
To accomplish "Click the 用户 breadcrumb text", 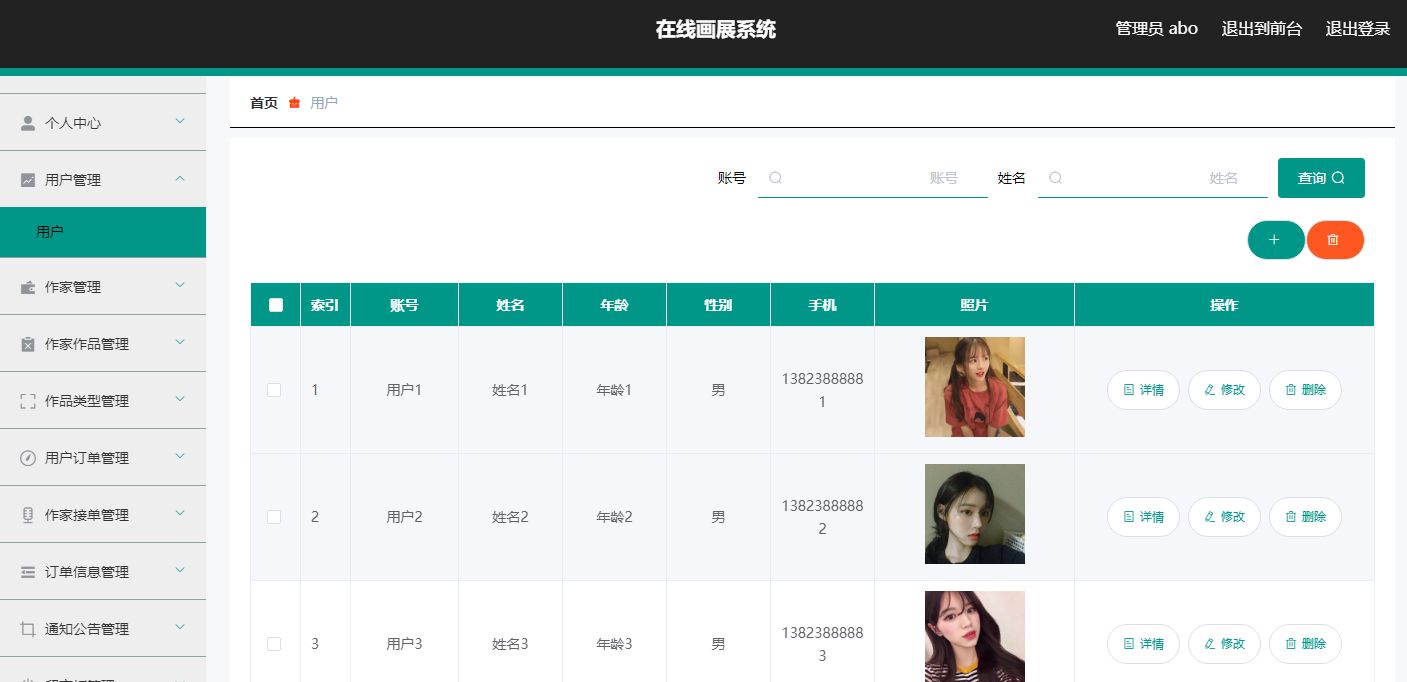I will 324,103.
